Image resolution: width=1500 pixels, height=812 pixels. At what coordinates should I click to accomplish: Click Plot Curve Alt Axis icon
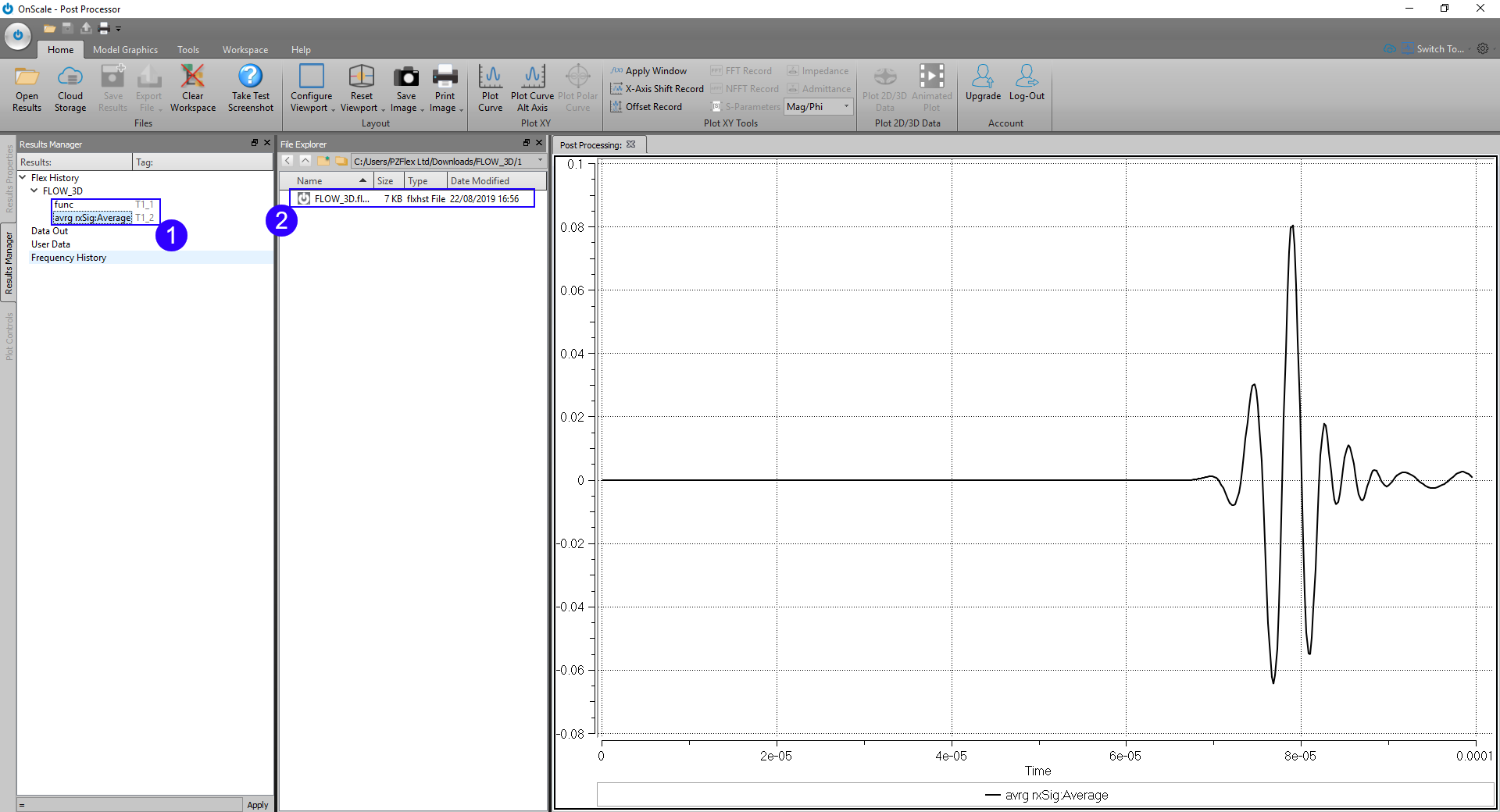(x=533, y=77)
